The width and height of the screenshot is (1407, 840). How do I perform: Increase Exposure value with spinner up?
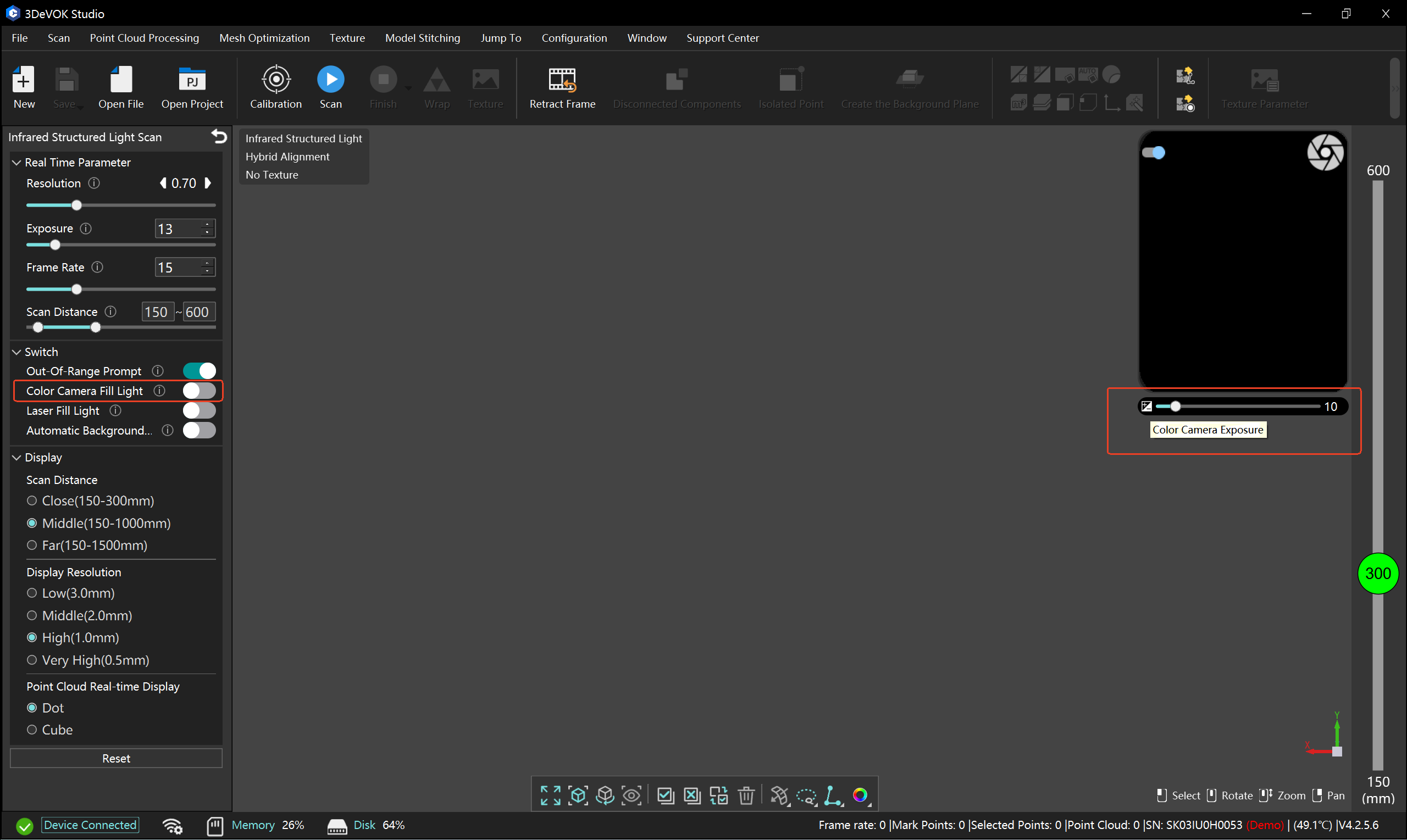coord(207,224)
